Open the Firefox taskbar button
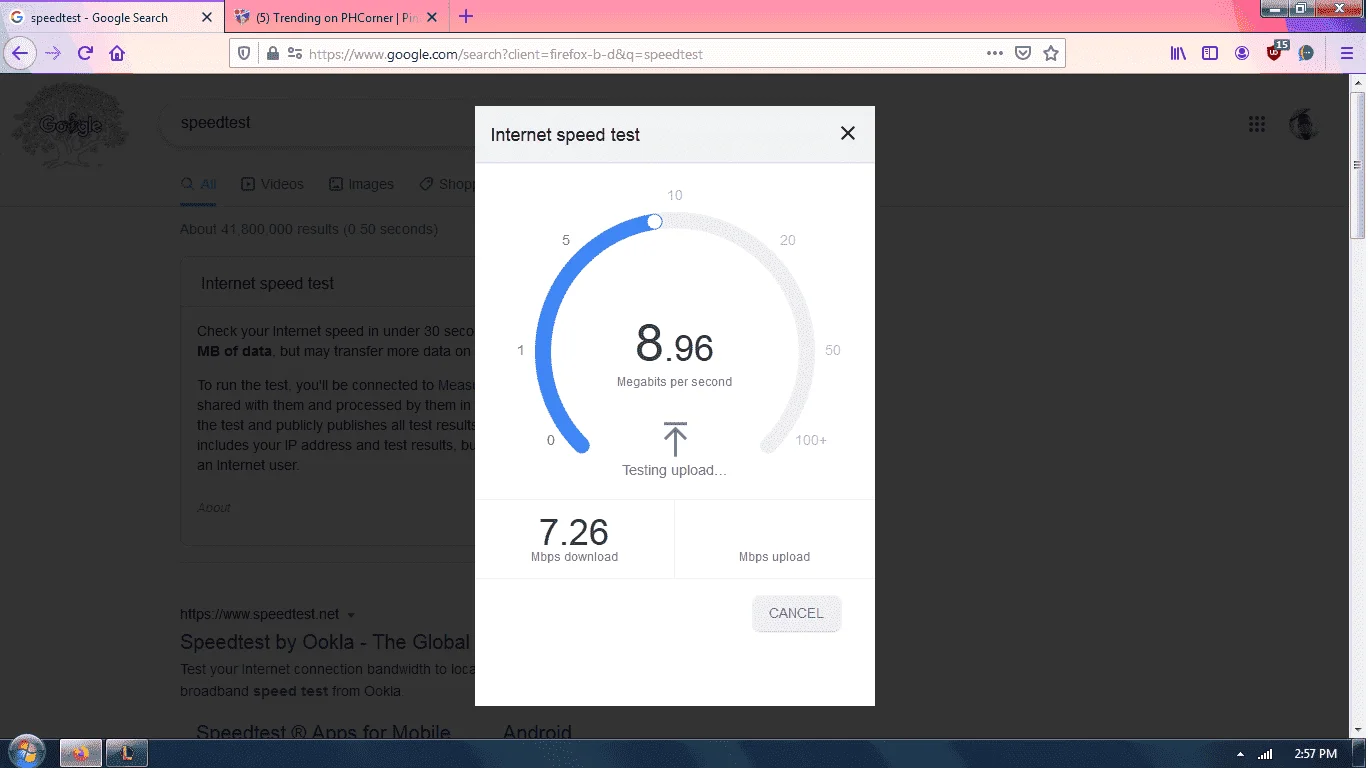Viewport: 1368px width, 770px height. (81, 752)
